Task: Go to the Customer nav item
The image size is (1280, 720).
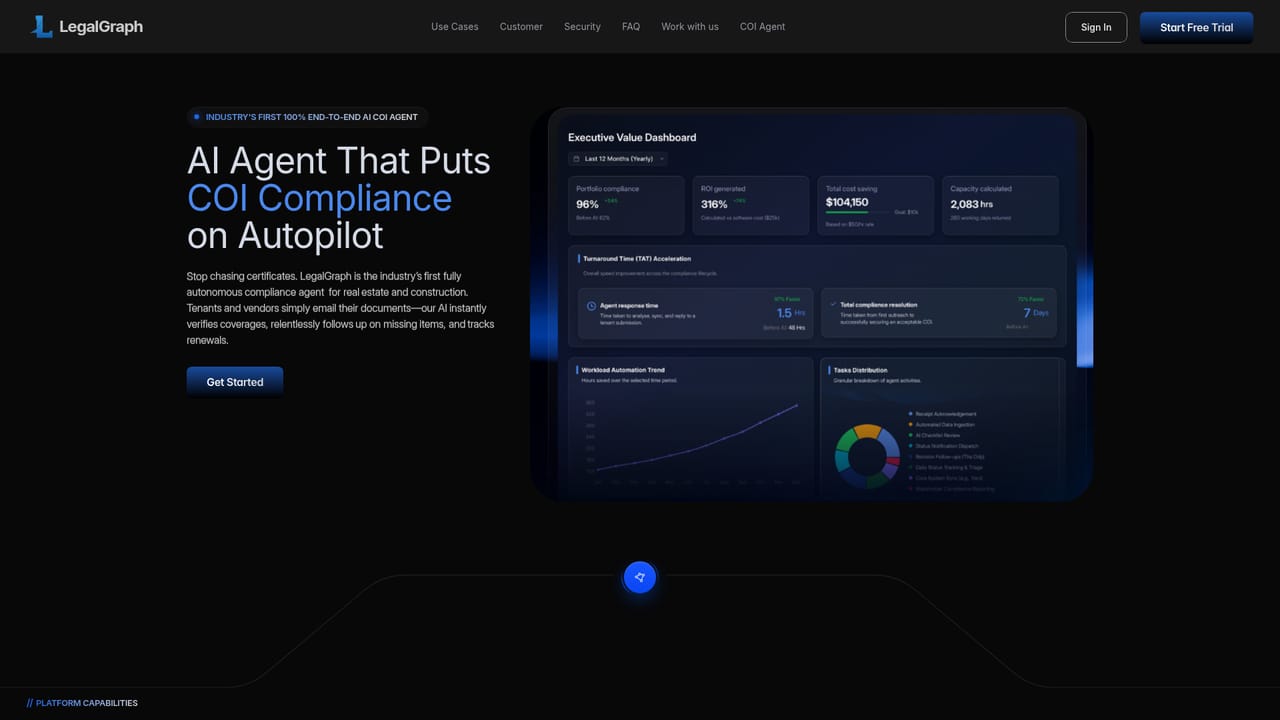Action: coord(521,27)
